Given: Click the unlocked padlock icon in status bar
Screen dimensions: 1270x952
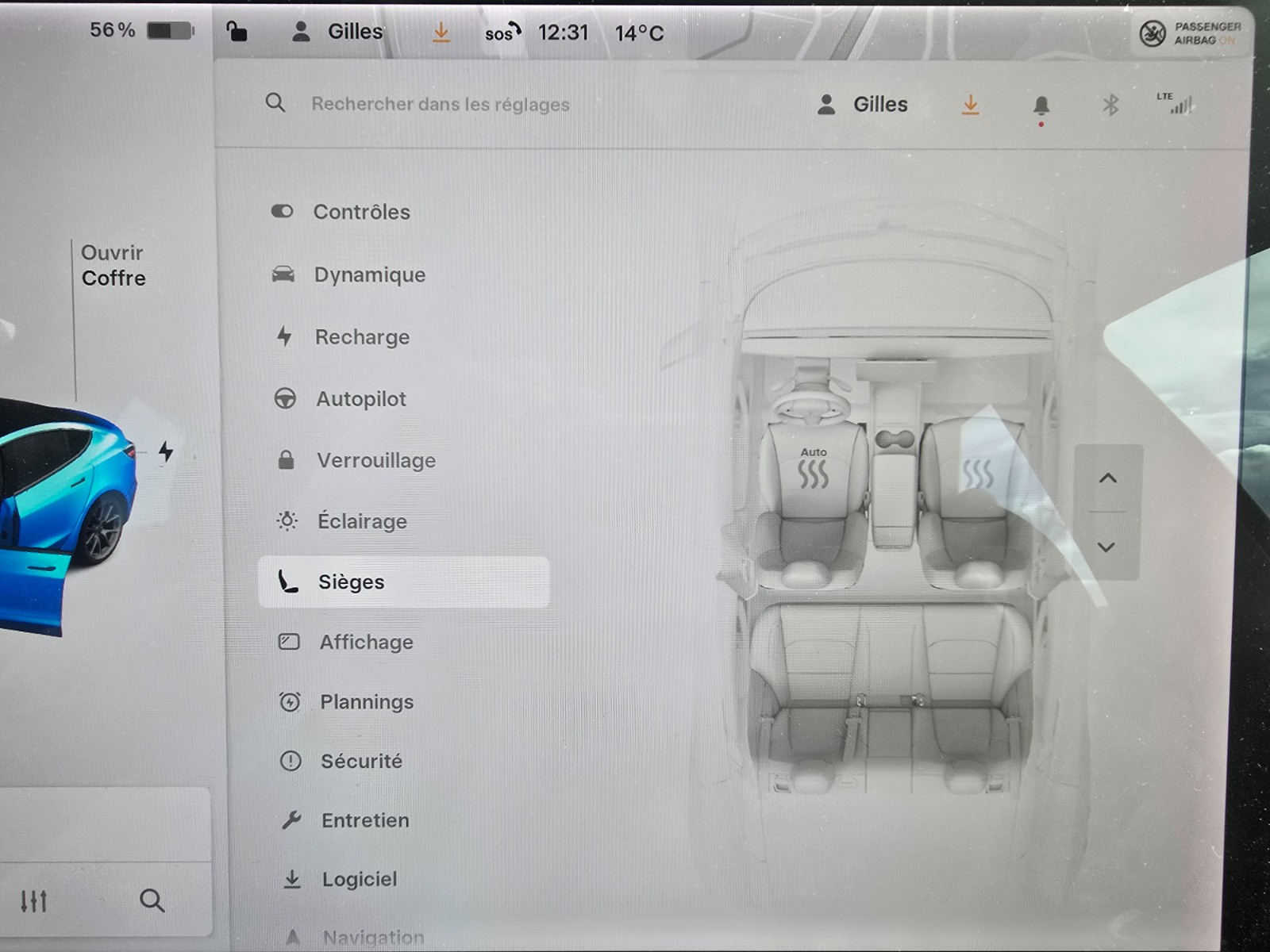Looking at the screenshot, I should pyautogui.click(x=237, y=32).
